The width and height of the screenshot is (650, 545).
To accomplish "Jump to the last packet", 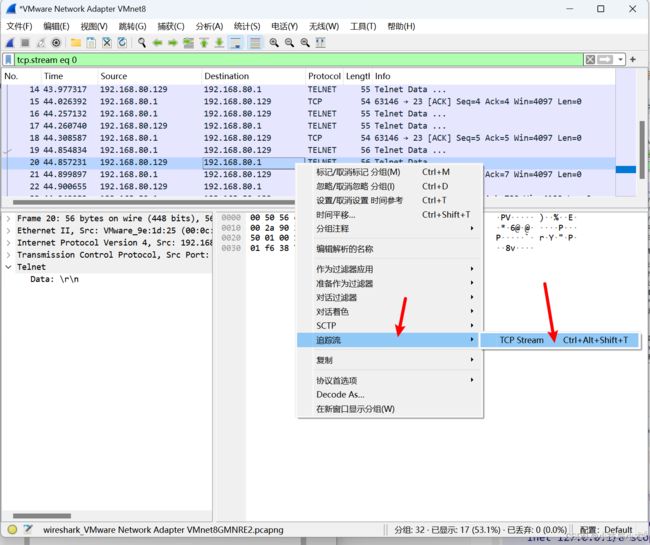I will click(219, 42).
